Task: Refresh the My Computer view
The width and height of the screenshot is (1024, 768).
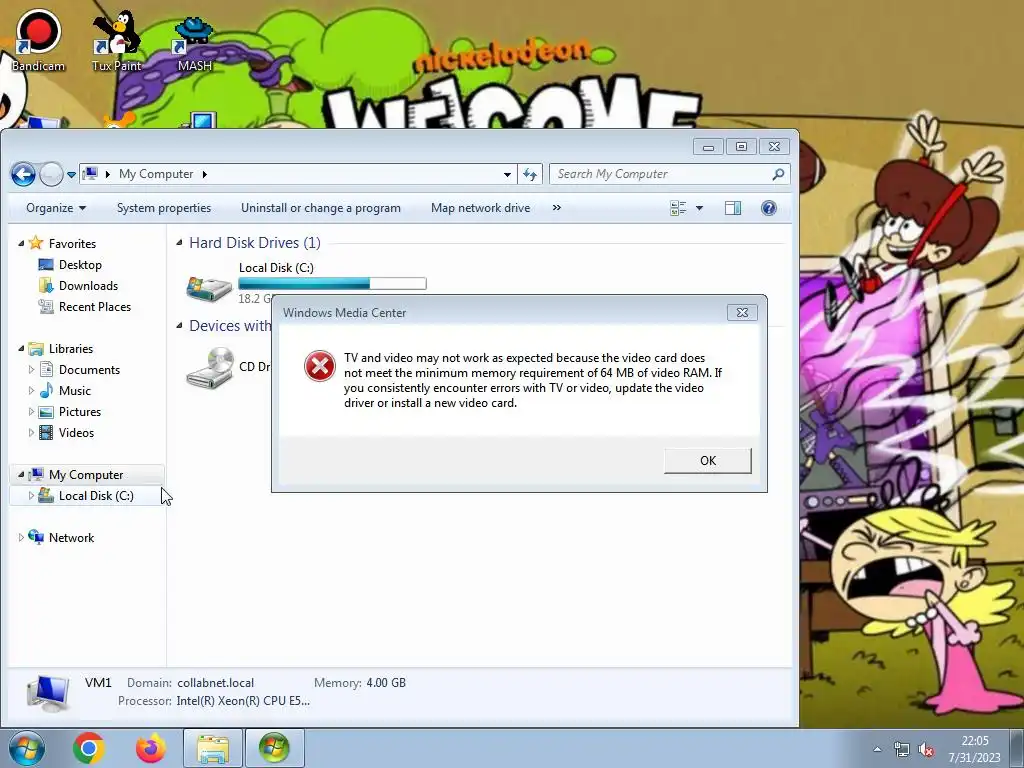Action: tap(530, 174)
